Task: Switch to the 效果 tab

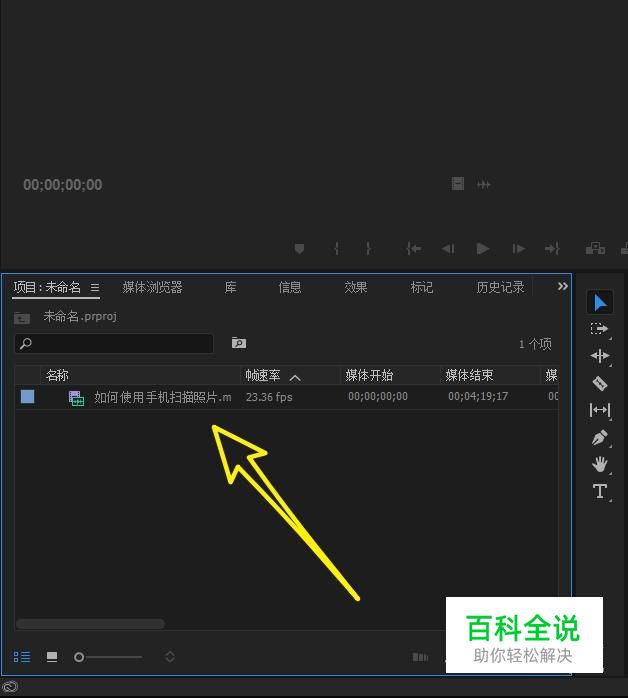Action: 356,288
